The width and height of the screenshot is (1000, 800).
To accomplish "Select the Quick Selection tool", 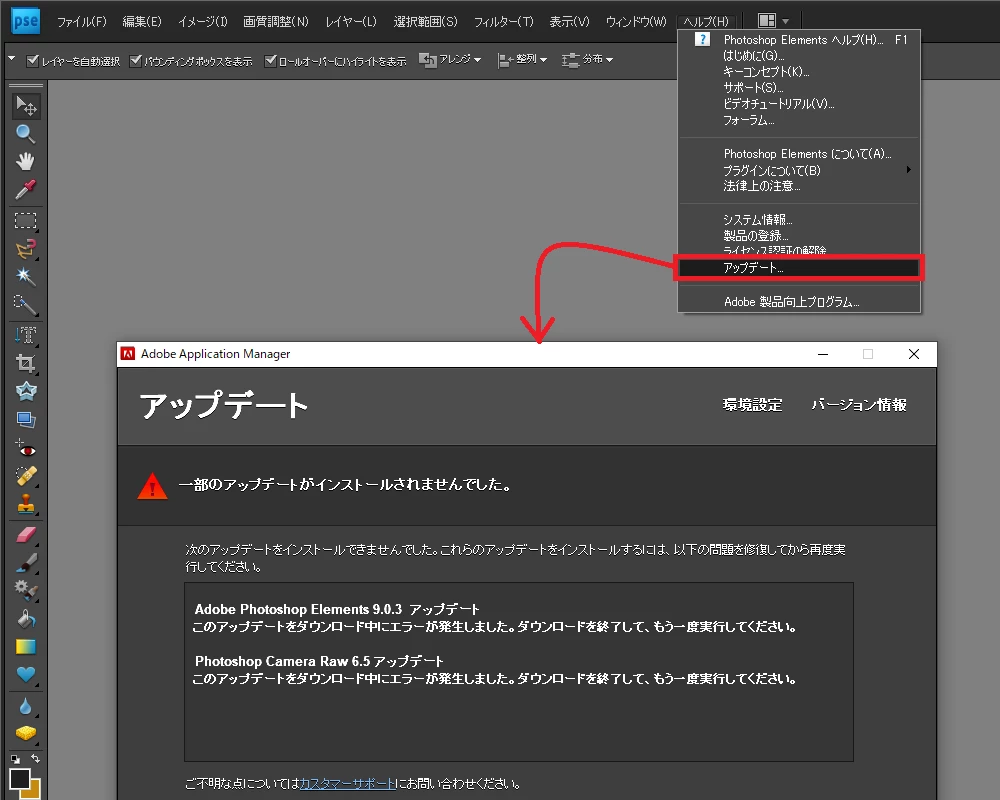I will click(x=26, y=305).
